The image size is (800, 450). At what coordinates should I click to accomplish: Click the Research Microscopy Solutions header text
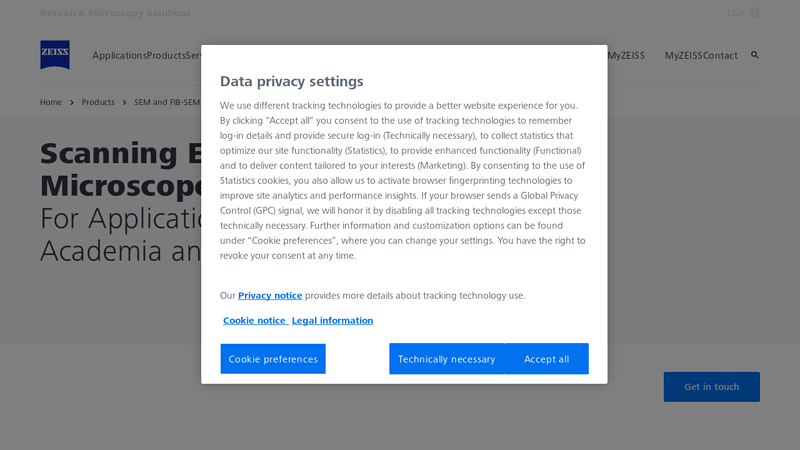115,13
